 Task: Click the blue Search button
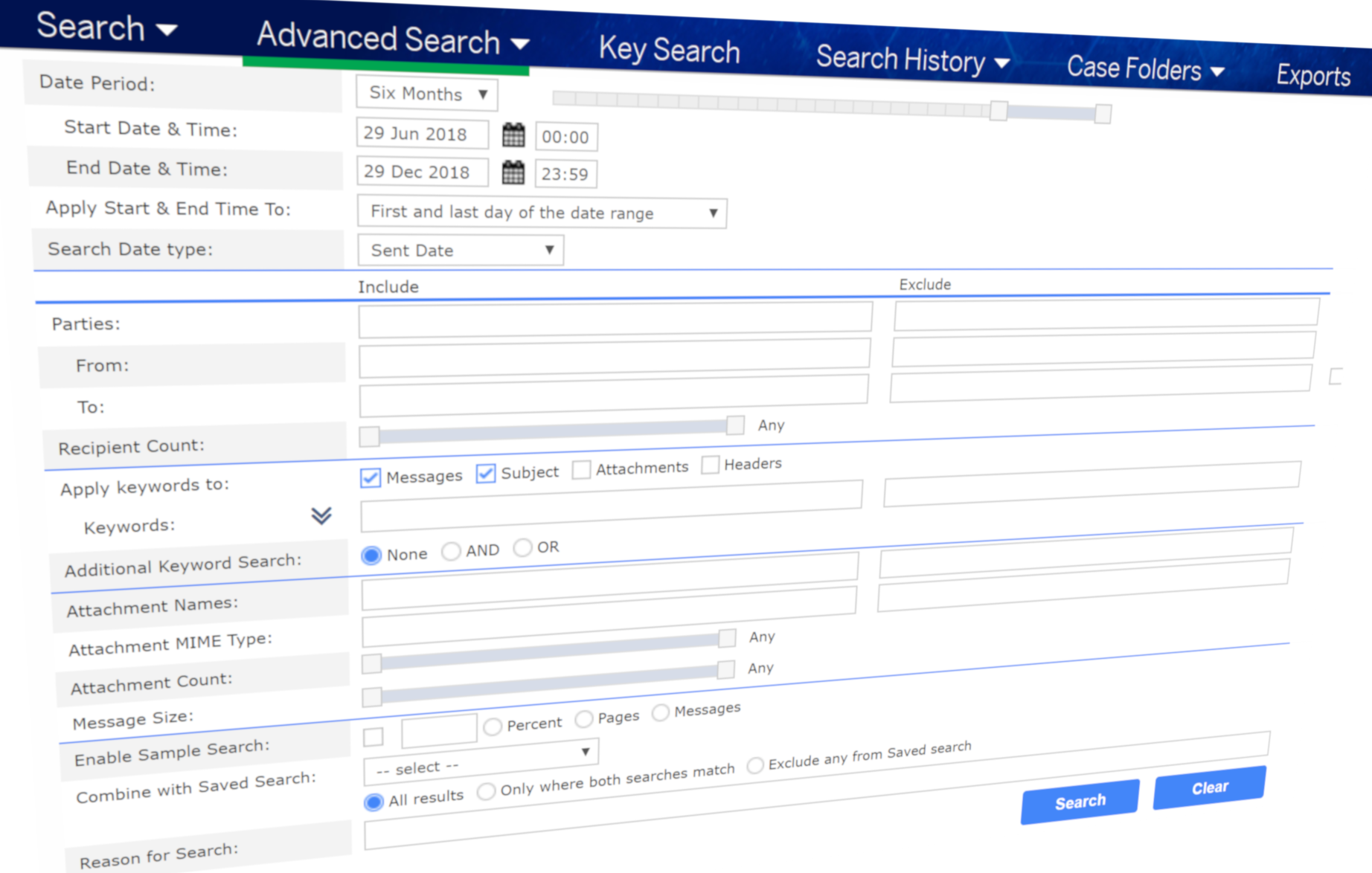point(1080,802)
